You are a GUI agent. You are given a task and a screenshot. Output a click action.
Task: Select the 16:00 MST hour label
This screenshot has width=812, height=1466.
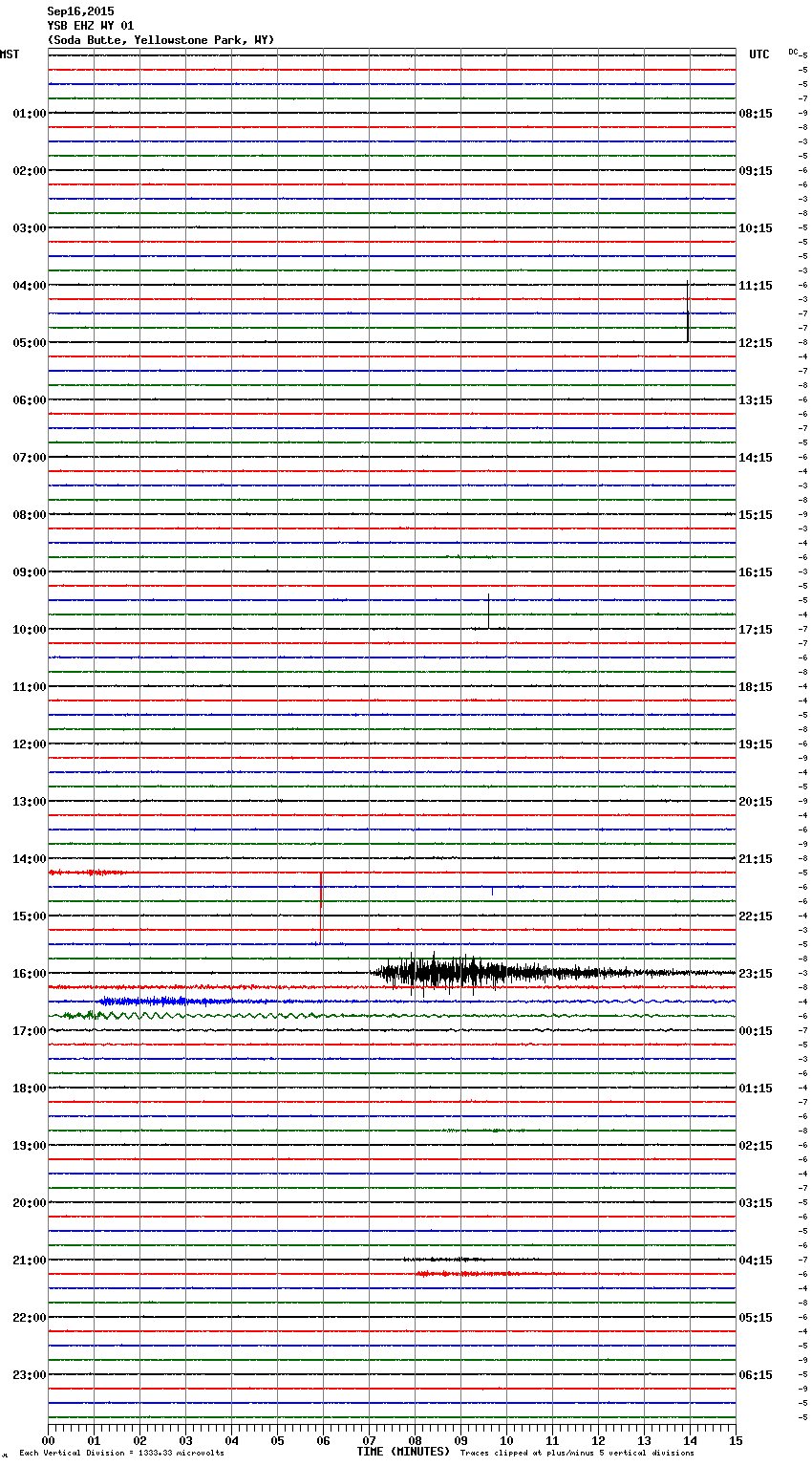click(29, 974)
